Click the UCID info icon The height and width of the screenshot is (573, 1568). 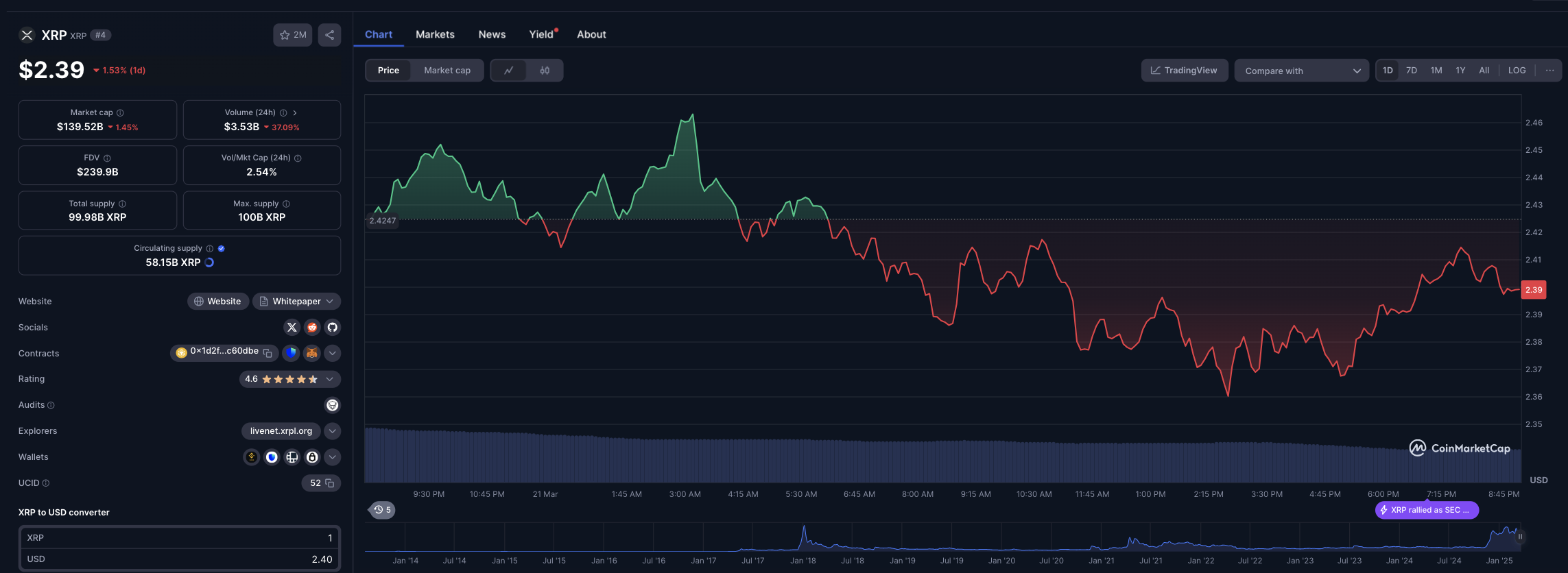pyautogui.click(x=46, y=483)
